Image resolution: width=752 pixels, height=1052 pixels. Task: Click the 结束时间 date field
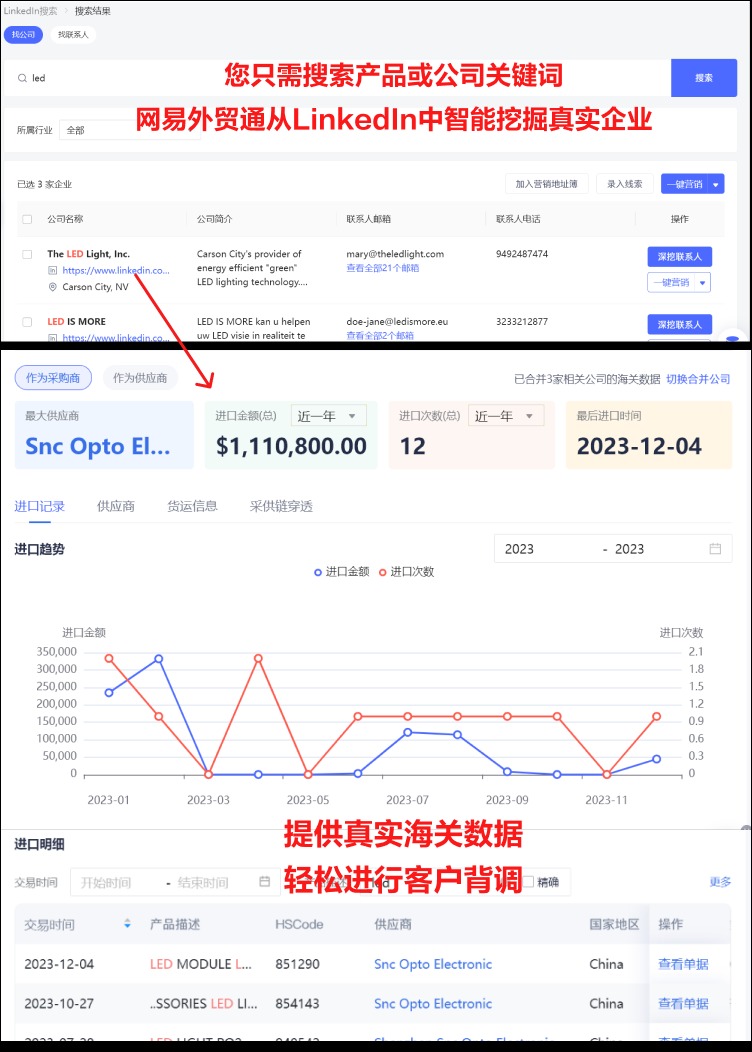coord(203,883)
